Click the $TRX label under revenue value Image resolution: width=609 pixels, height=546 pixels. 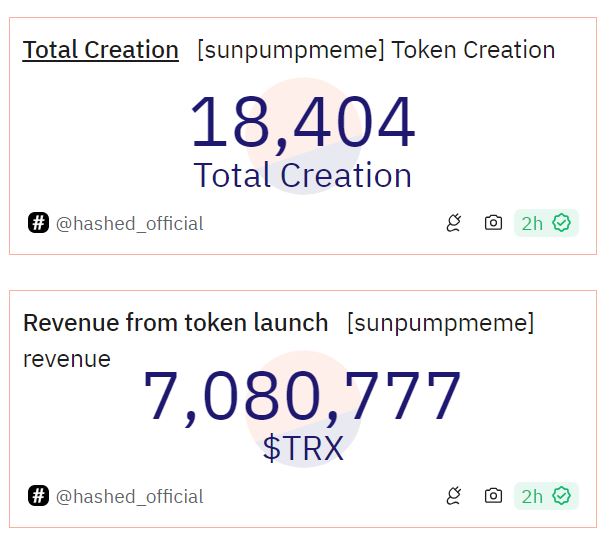[x=303, y=448]
